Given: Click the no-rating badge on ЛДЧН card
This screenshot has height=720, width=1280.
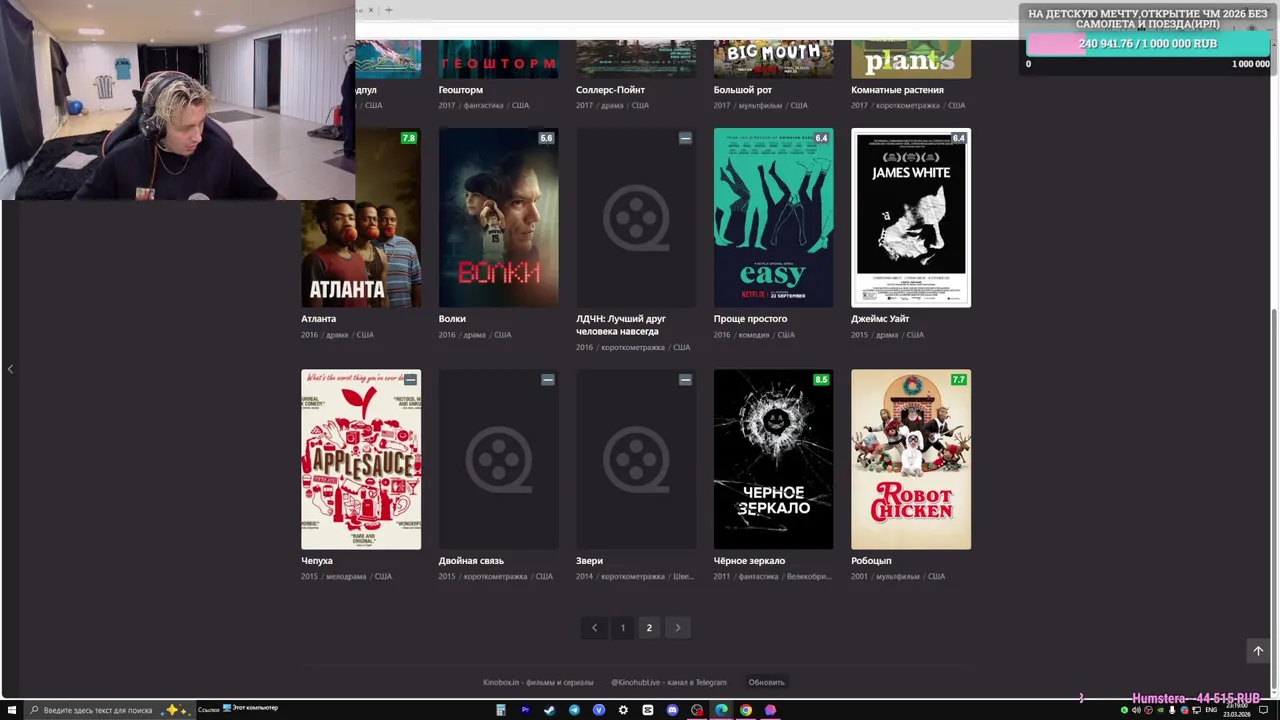Looking at the screenshot, I should click(685, 138).
